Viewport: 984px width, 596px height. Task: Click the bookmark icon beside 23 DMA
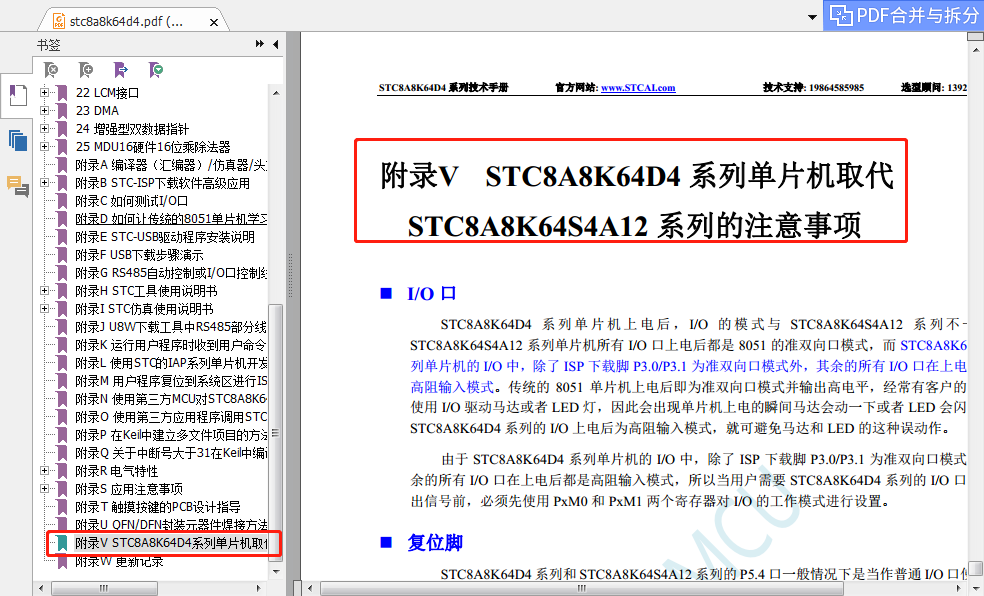pos(62,111)
